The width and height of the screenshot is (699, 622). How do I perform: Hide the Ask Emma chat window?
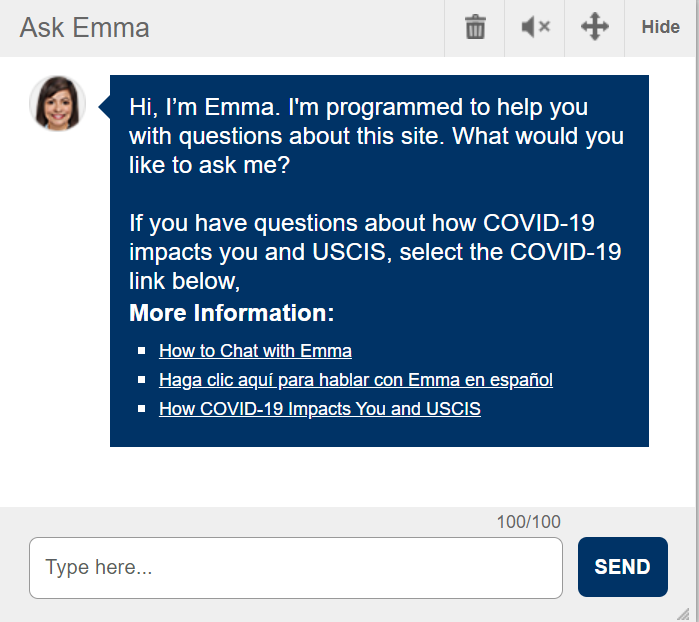click(660, 27)
